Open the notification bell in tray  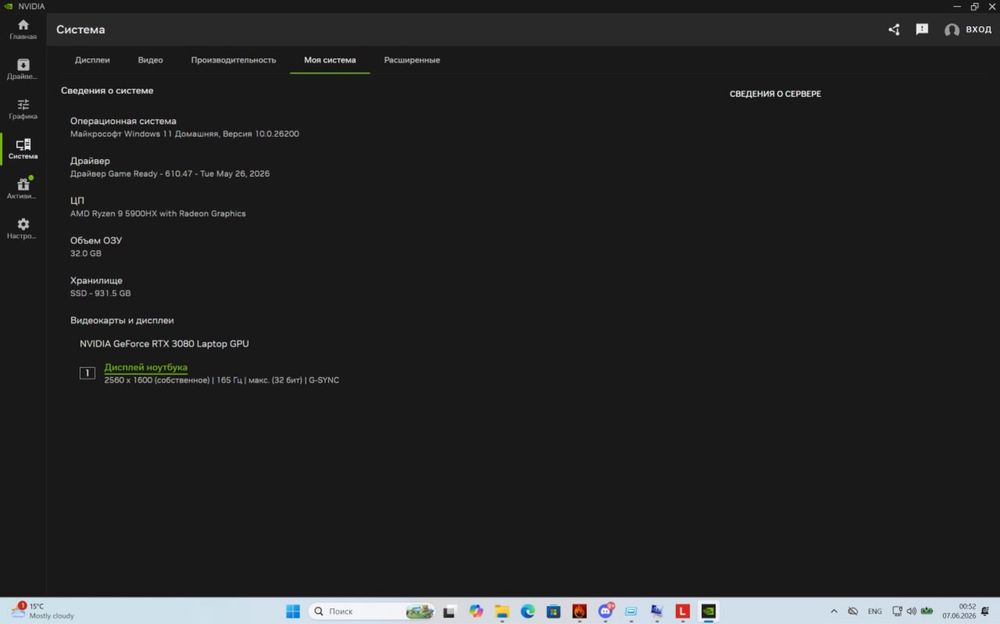click(x=985, y=611)
